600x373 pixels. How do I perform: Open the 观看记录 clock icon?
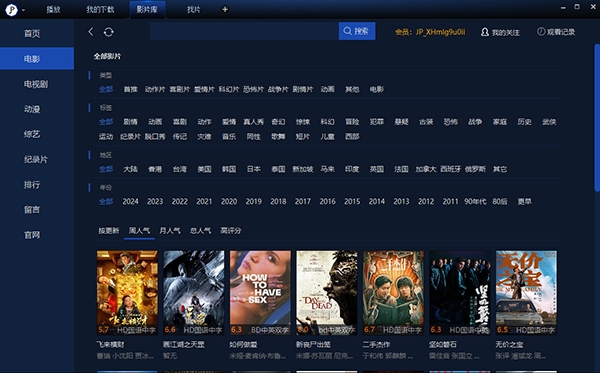(541, 32)
